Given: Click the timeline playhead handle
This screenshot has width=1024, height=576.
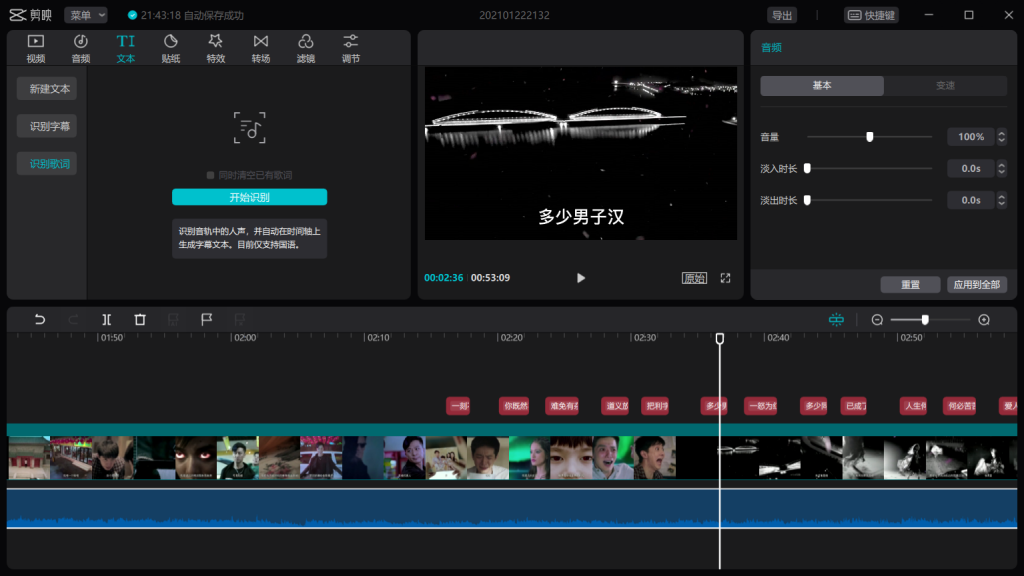Looking at the screenshot, I should click(x=720, y=338).
